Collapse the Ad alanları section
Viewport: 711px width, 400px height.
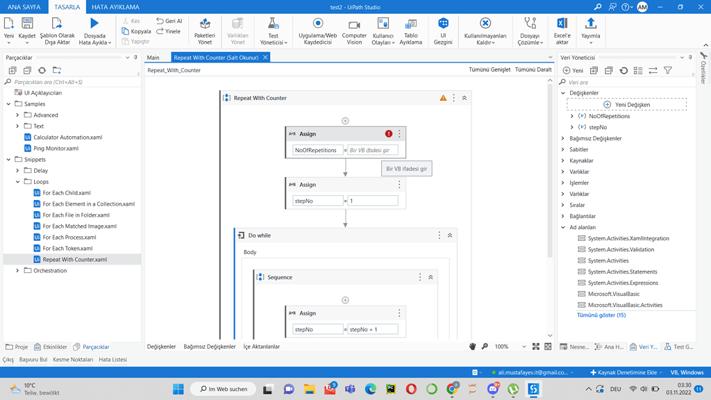point(563,227)
